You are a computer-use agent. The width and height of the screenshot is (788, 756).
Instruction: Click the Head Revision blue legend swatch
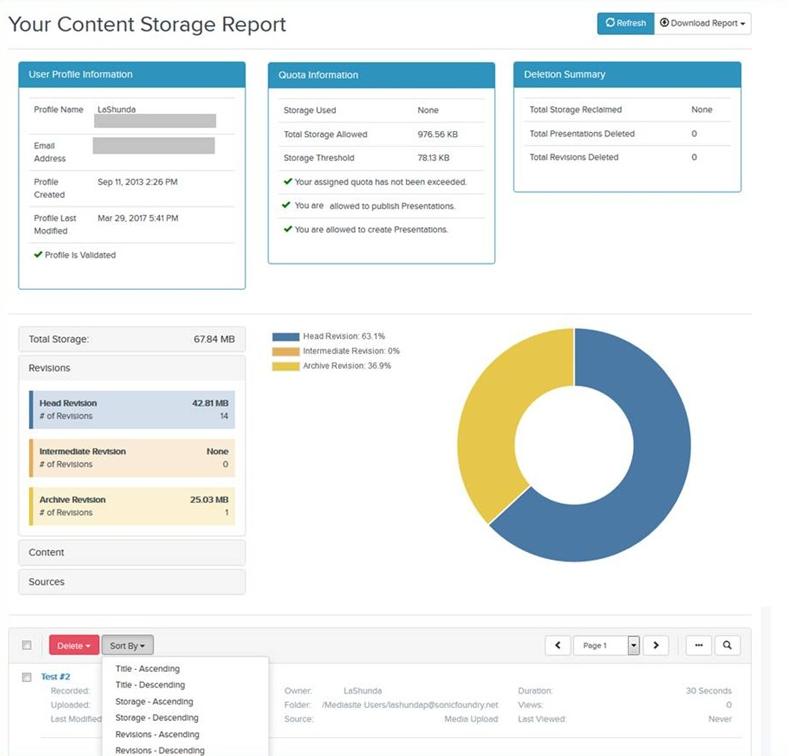(x=285, y=337)
